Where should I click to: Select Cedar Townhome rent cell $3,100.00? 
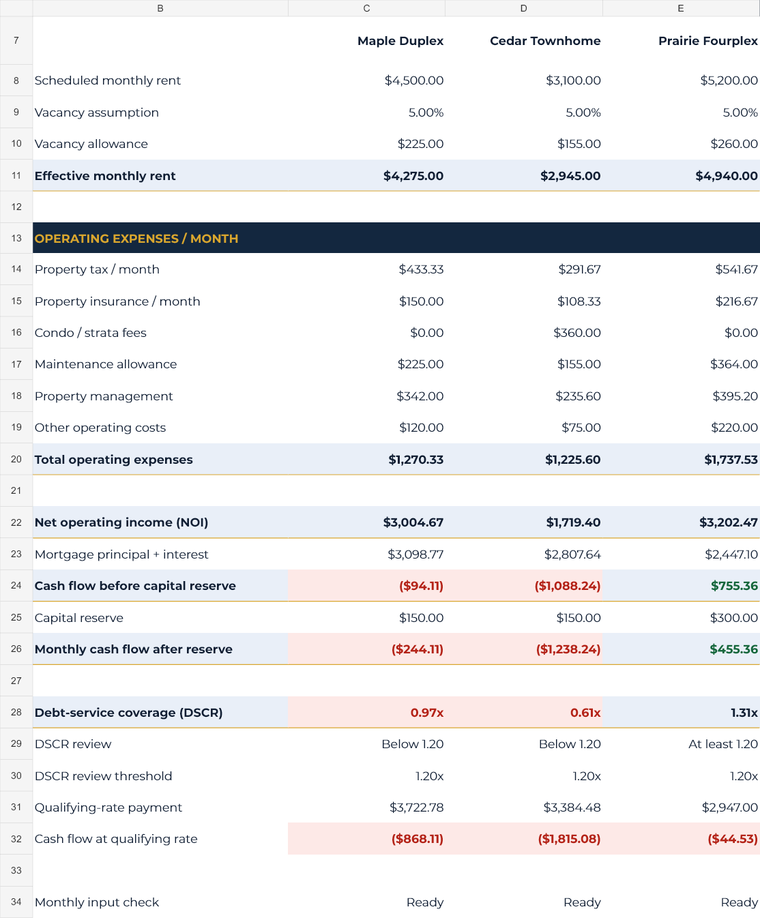pos(523,81)
